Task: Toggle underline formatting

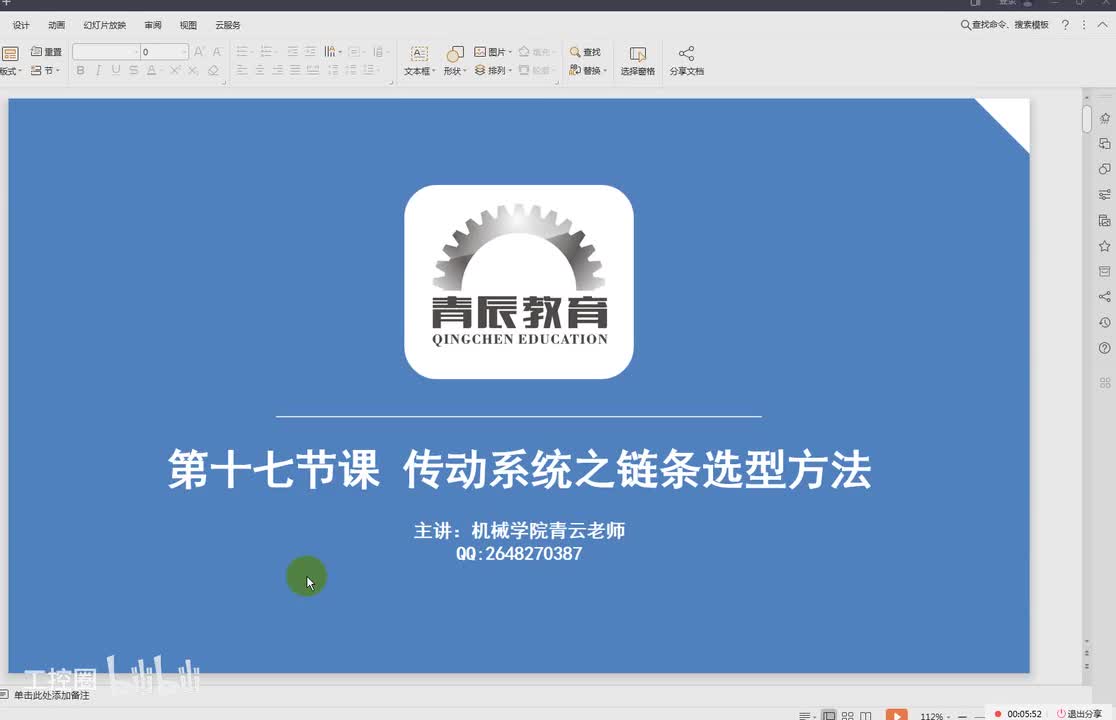Action: [x=115, y=70]
